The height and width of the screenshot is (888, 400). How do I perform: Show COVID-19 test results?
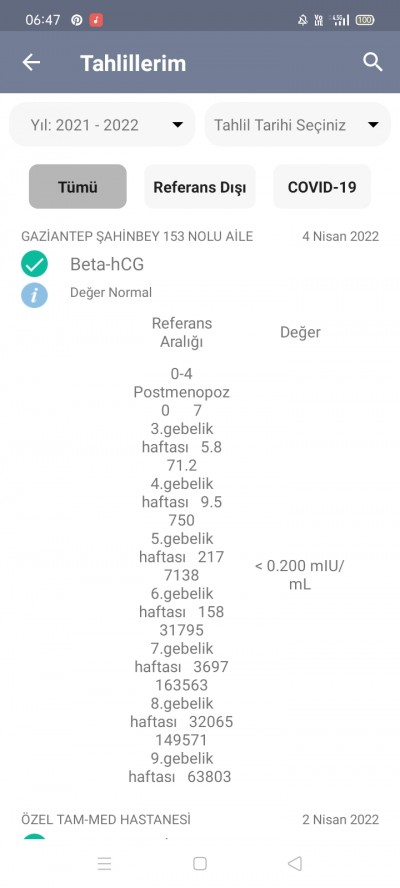point(322,187)
